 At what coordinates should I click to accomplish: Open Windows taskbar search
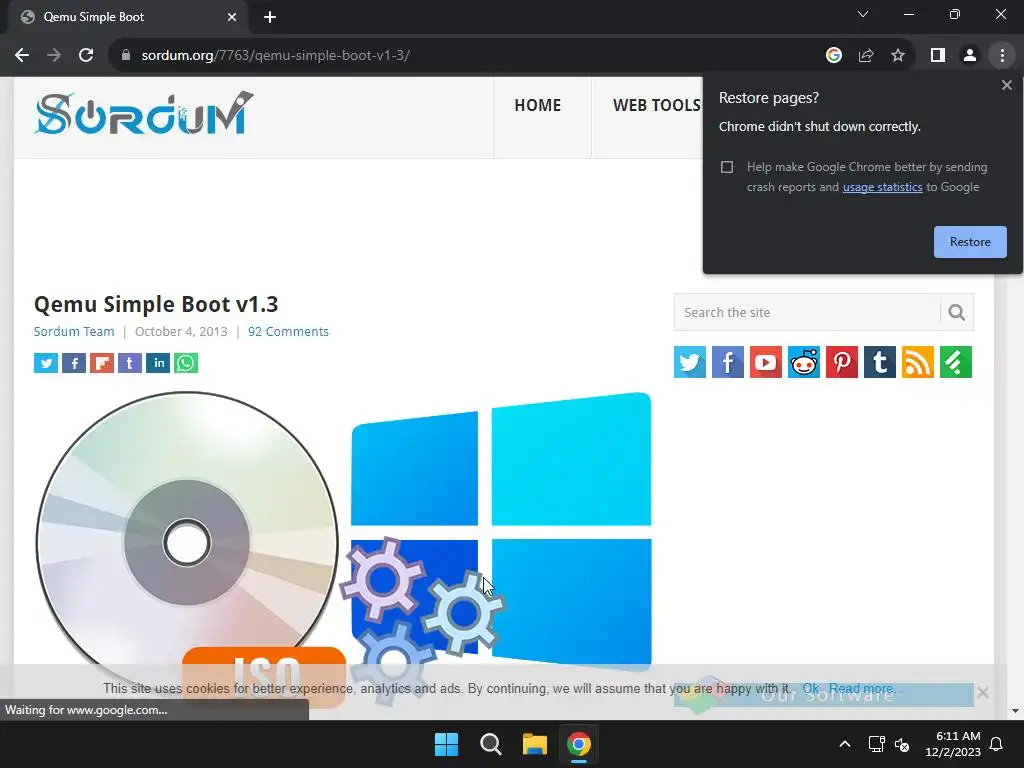click(x=490, y=744)
